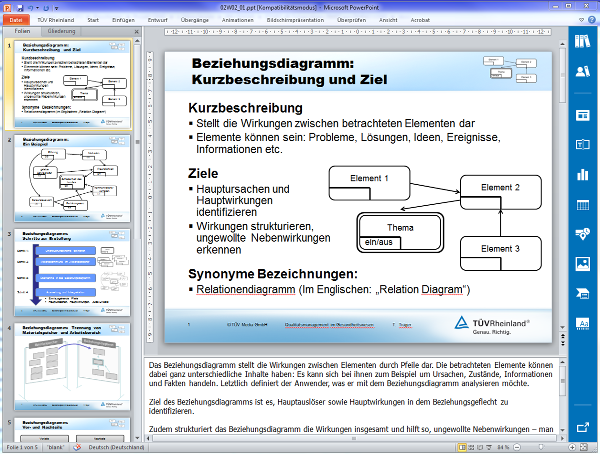Open the bar chart icon in sidebar

[x=583, y=175]
